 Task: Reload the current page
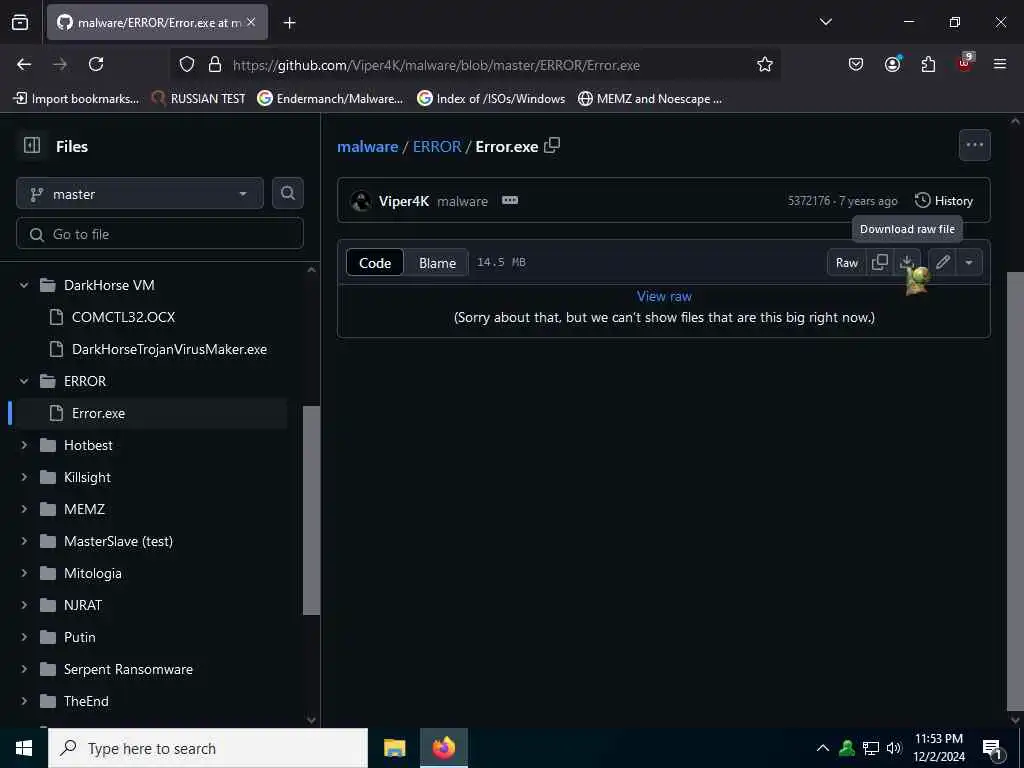(96, 64)
